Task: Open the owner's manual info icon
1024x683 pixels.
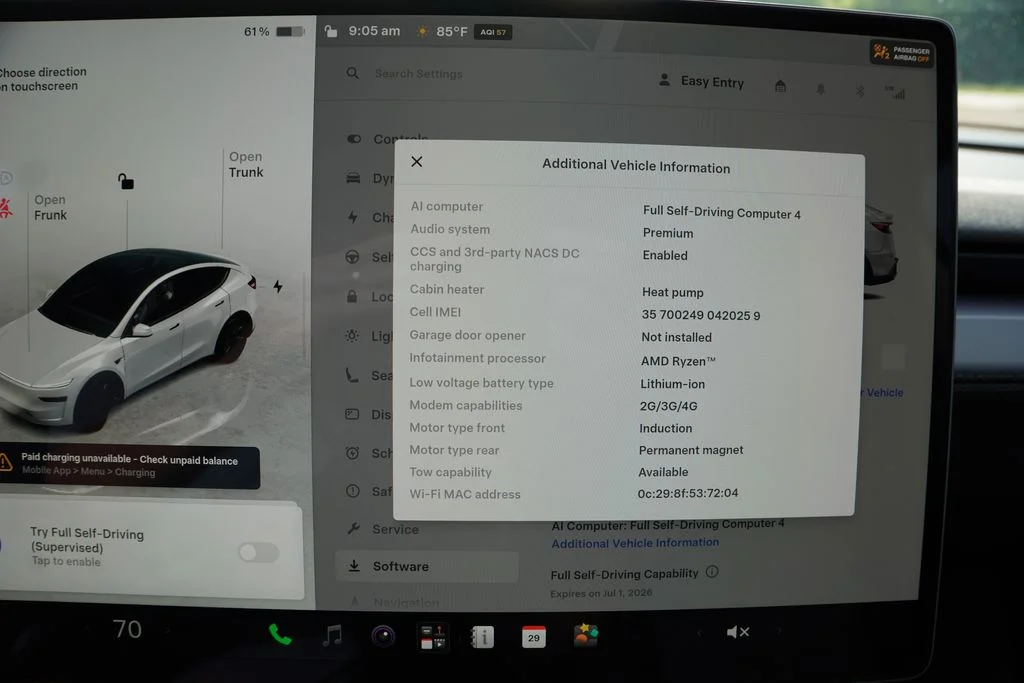Action: tap(483, 637)
